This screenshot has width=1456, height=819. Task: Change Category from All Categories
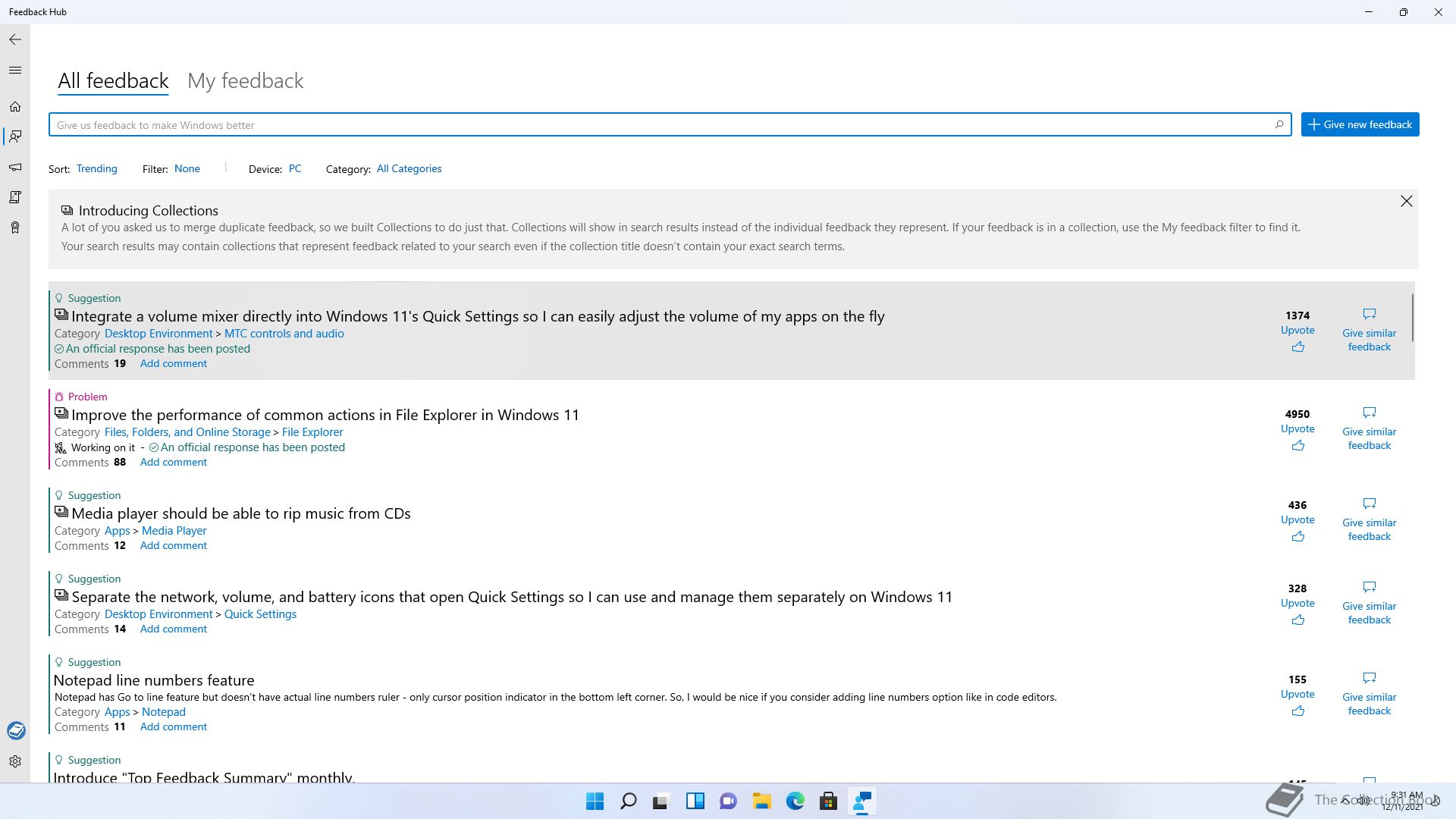[409, 168]
